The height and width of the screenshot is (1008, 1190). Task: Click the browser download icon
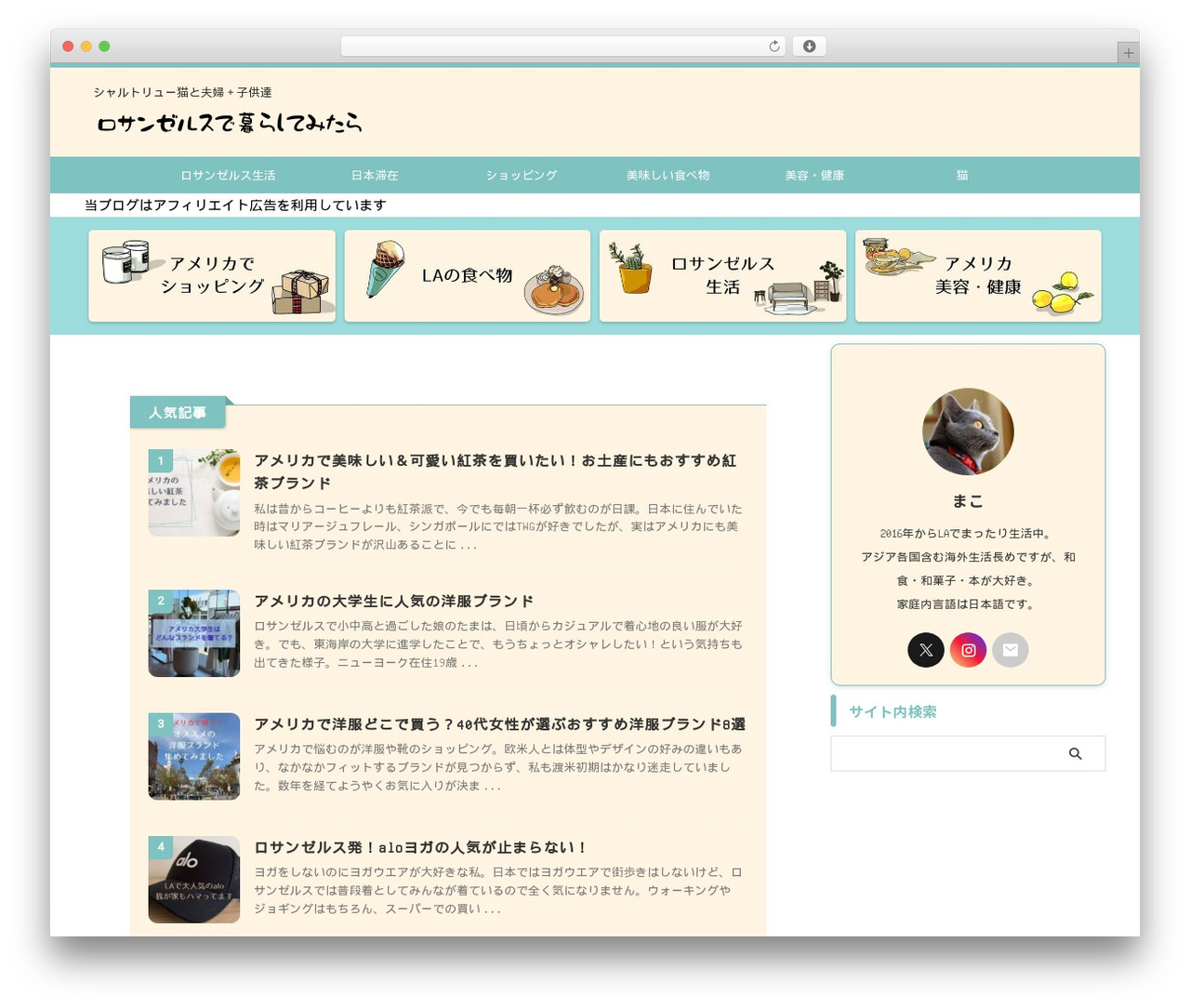(809, 46)
